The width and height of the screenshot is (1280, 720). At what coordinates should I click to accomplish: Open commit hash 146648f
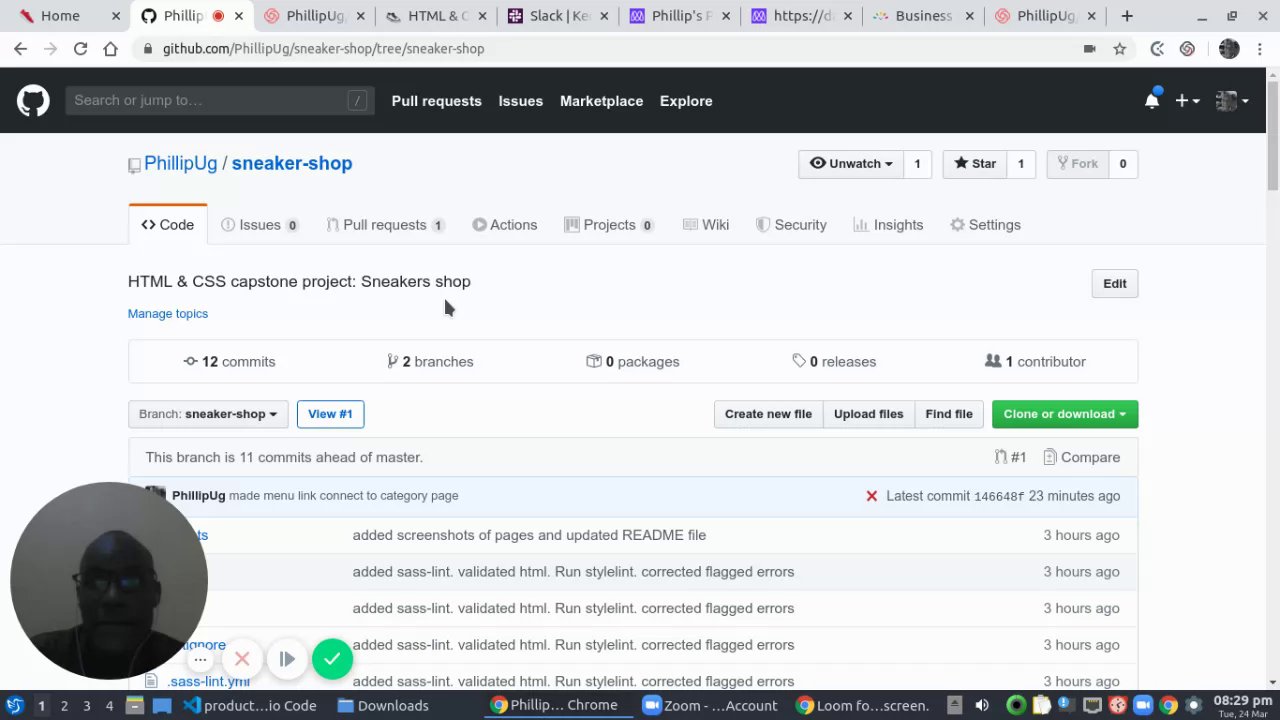(x=999, y=497)
